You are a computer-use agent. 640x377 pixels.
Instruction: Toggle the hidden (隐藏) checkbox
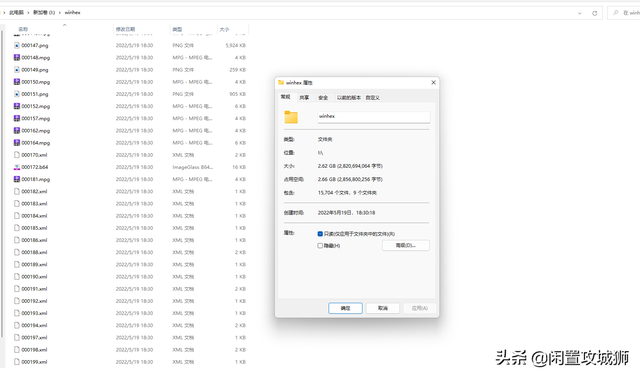tap(320, 246)
